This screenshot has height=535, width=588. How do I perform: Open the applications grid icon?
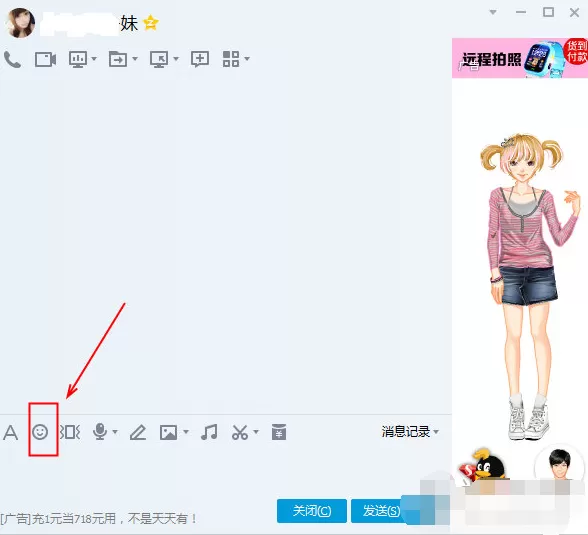231,59
